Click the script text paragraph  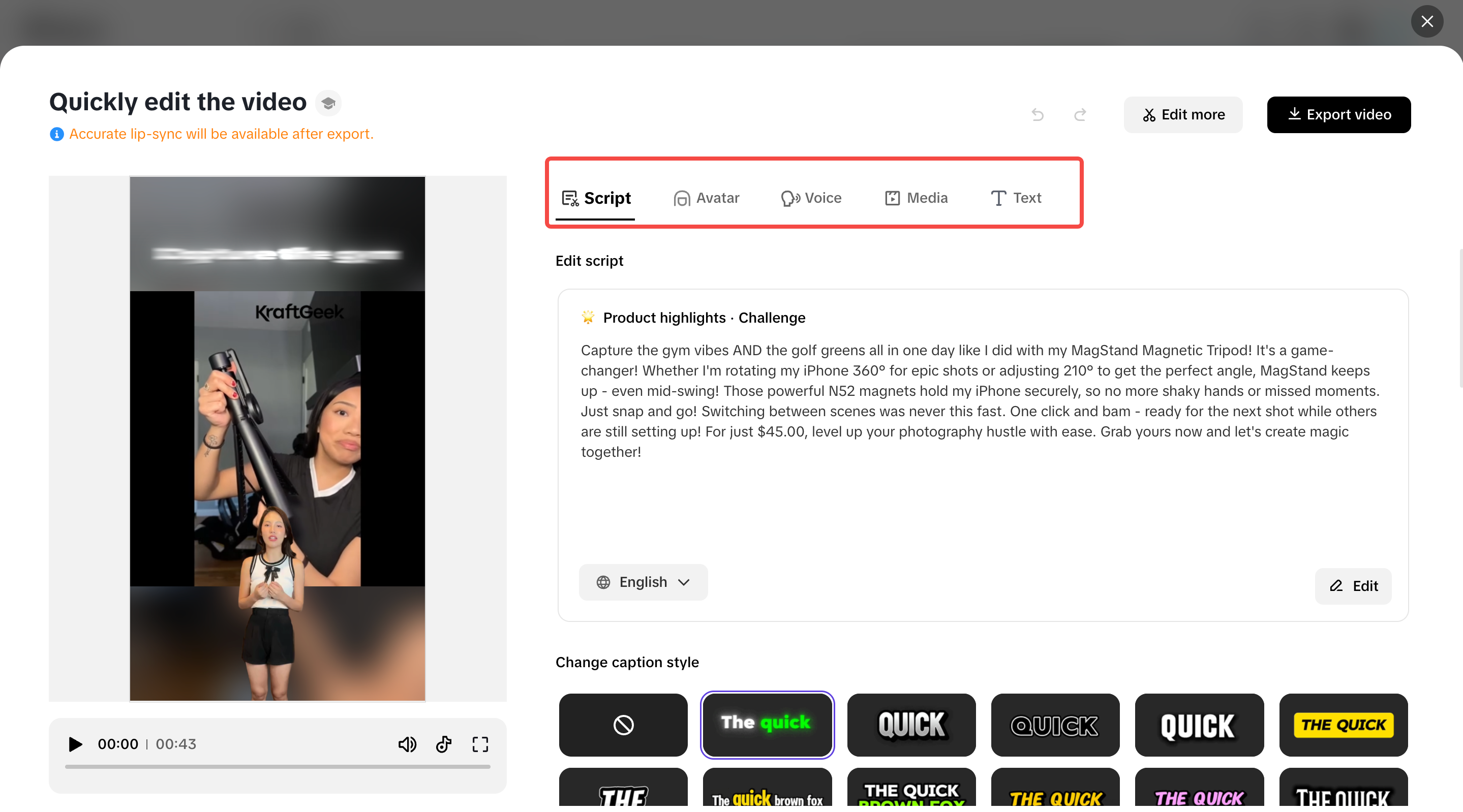pyautogui.click(x=980, y=401)
